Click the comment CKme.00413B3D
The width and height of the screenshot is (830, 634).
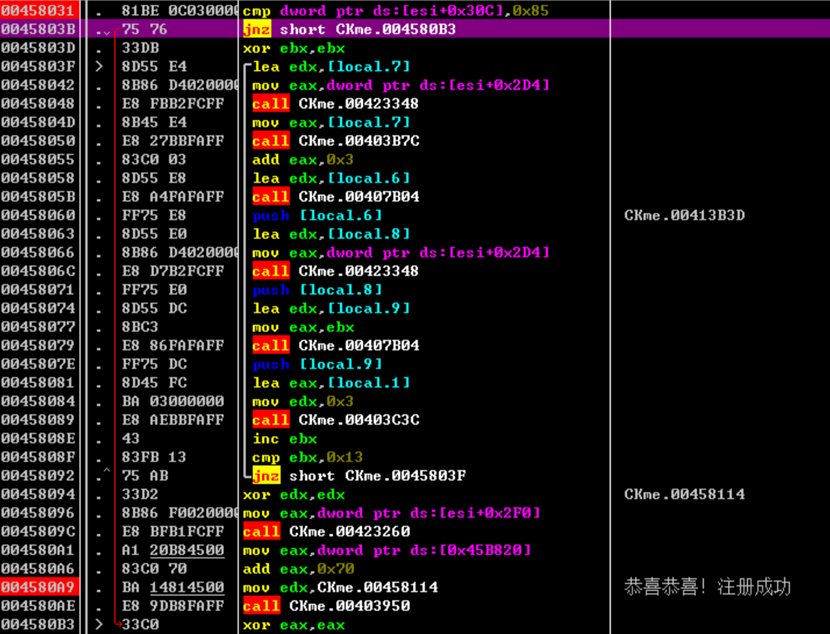(x=684, y=215)
